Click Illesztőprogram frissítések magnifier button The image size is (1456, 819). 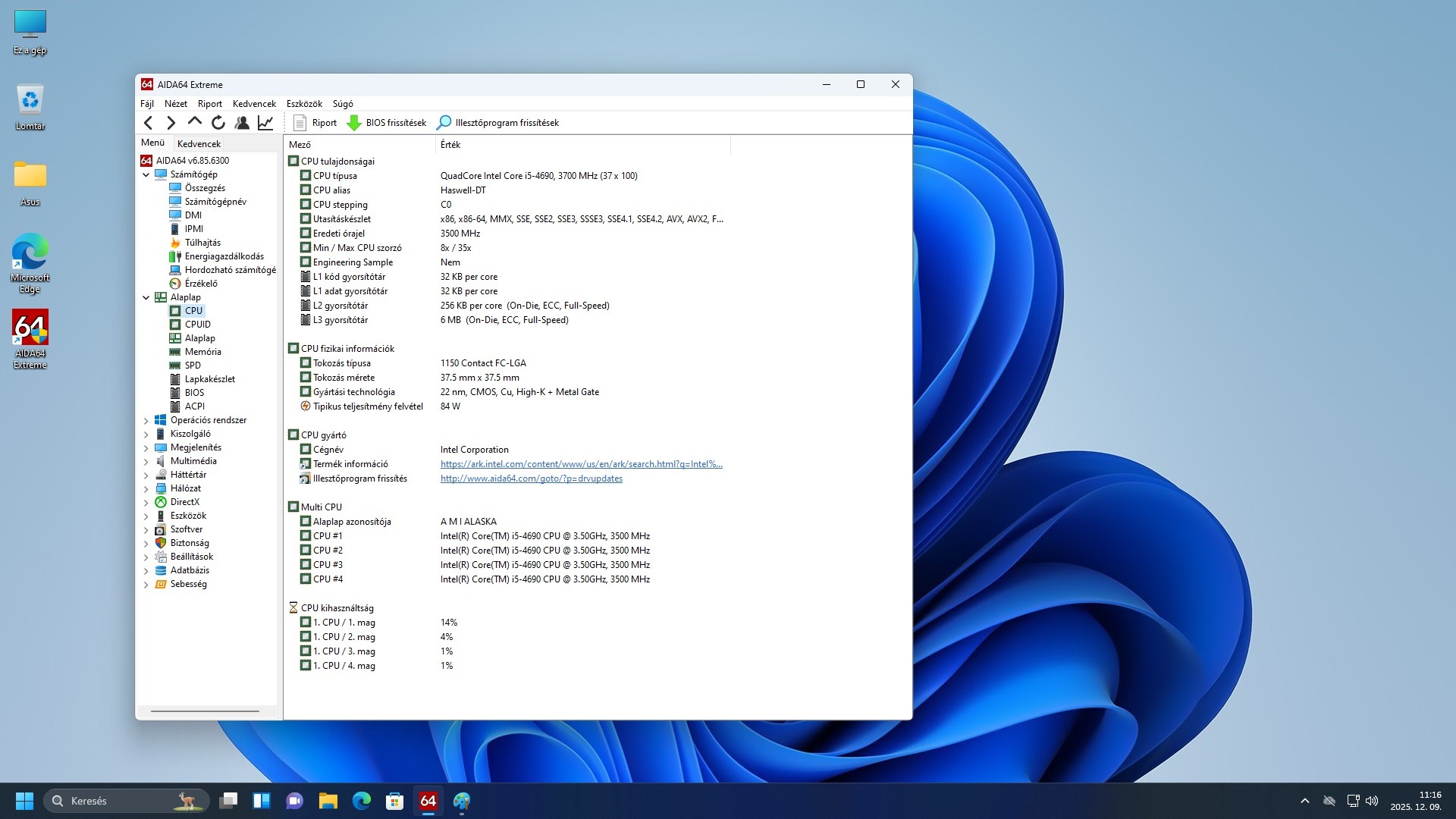[x=498, y=123]
